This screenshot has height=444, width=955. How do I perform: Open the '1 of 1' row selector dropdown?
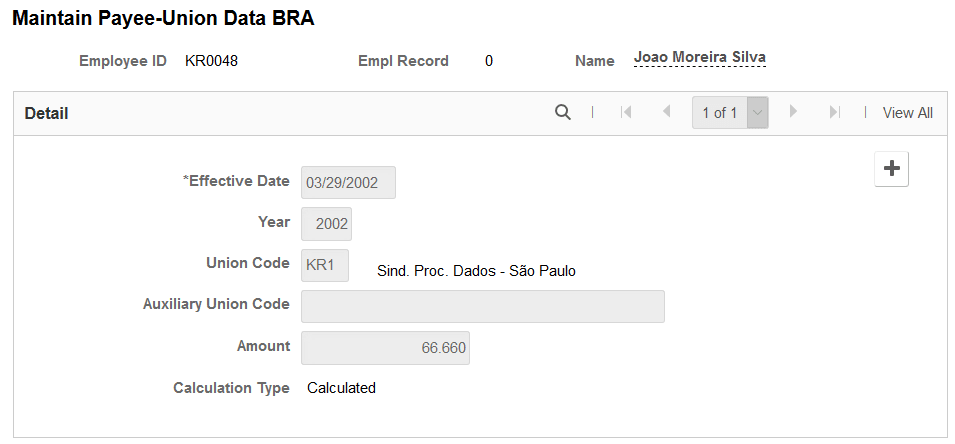[x=730, y=113]
